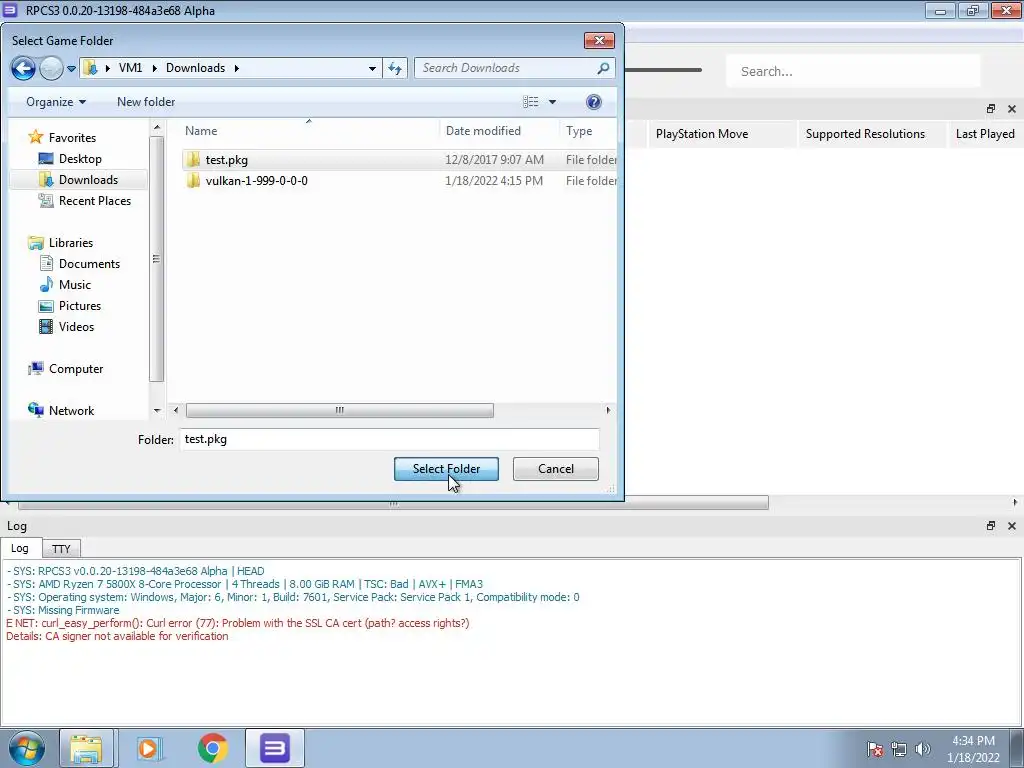Image resolution: width=1024 pixels, height=768 pixels.
Task: Change the view with the view icon
Action: pyautogui.click(x=530, y=102)
